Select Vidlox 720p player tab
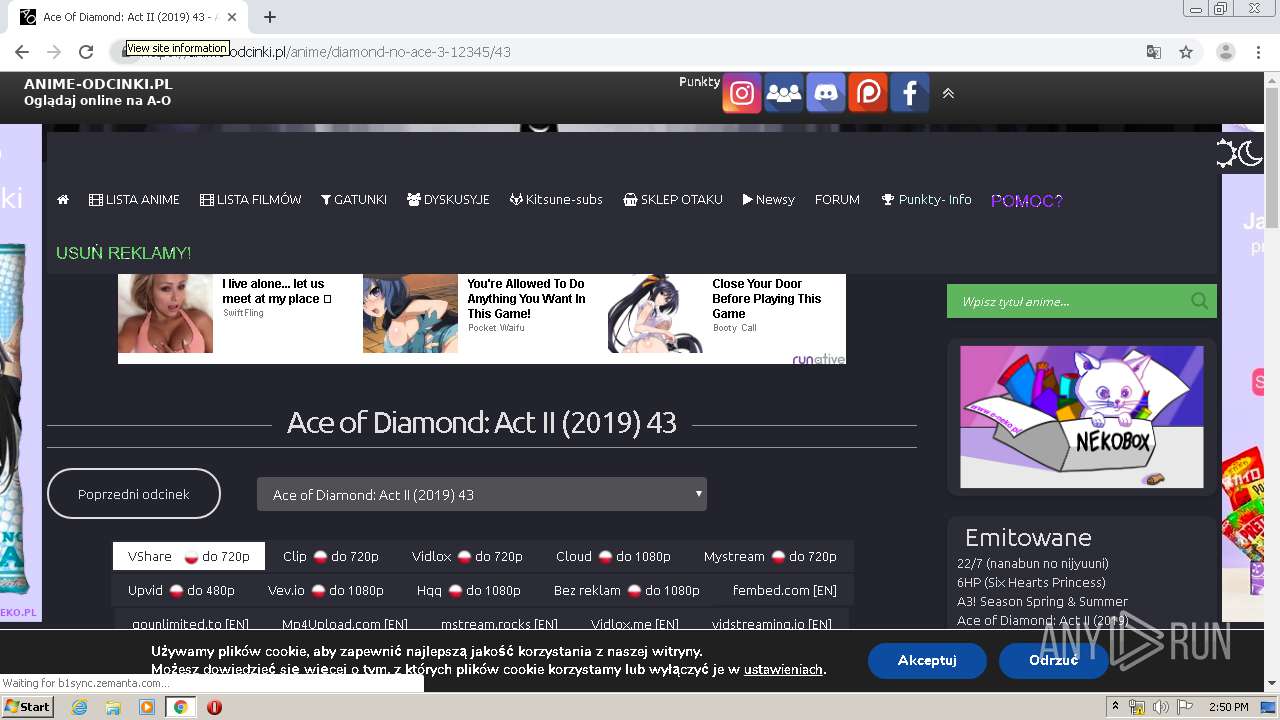 (x=467, y=556)
